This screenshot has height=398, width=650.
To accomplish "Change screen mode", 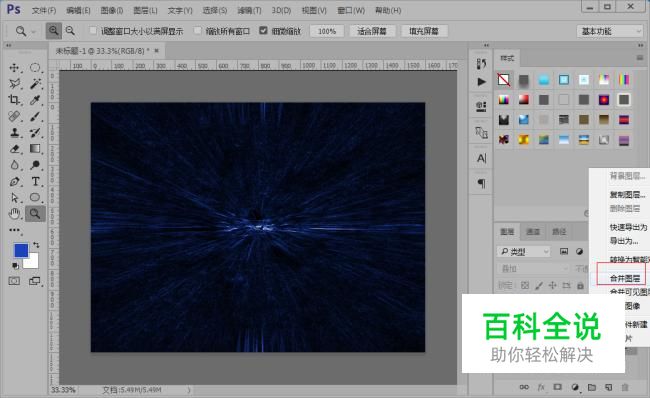I will 35,281.
